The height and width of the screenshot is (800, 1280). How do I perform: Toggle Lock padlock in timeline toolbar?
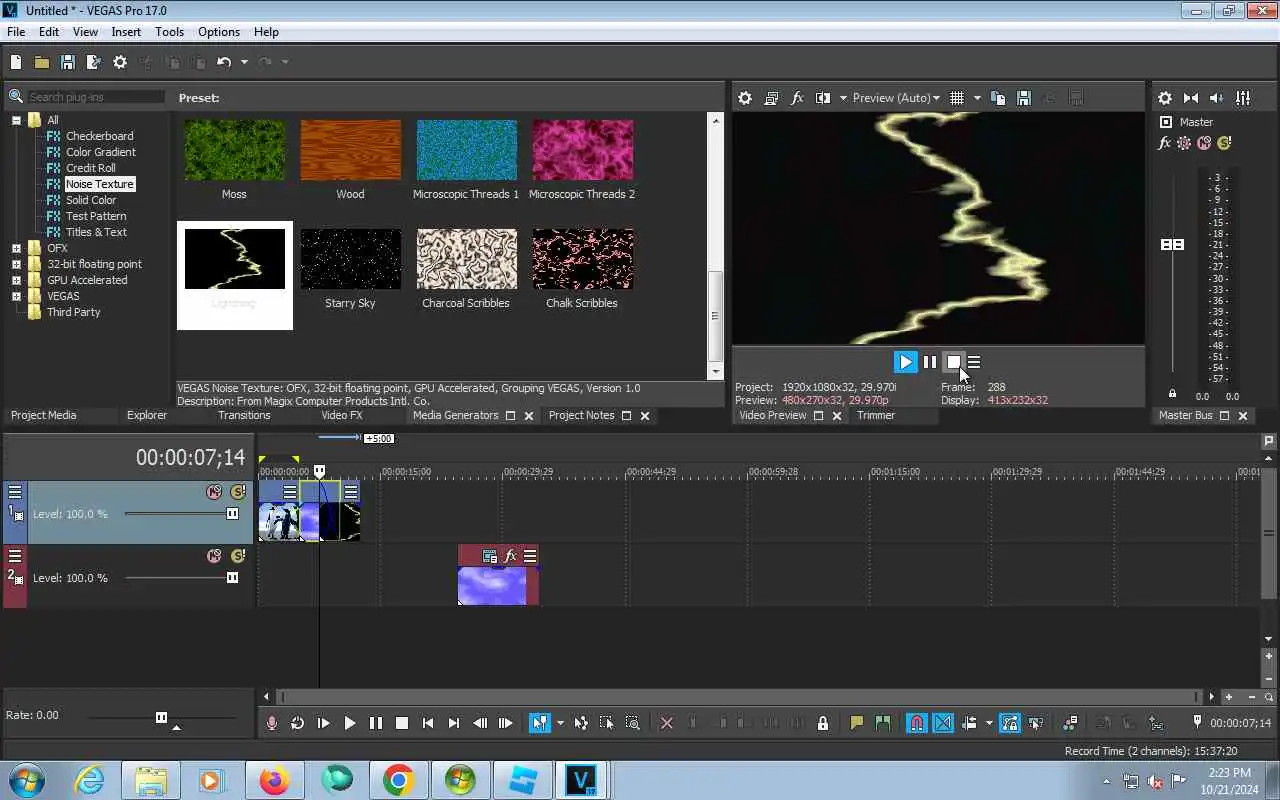tap(823, 723)
